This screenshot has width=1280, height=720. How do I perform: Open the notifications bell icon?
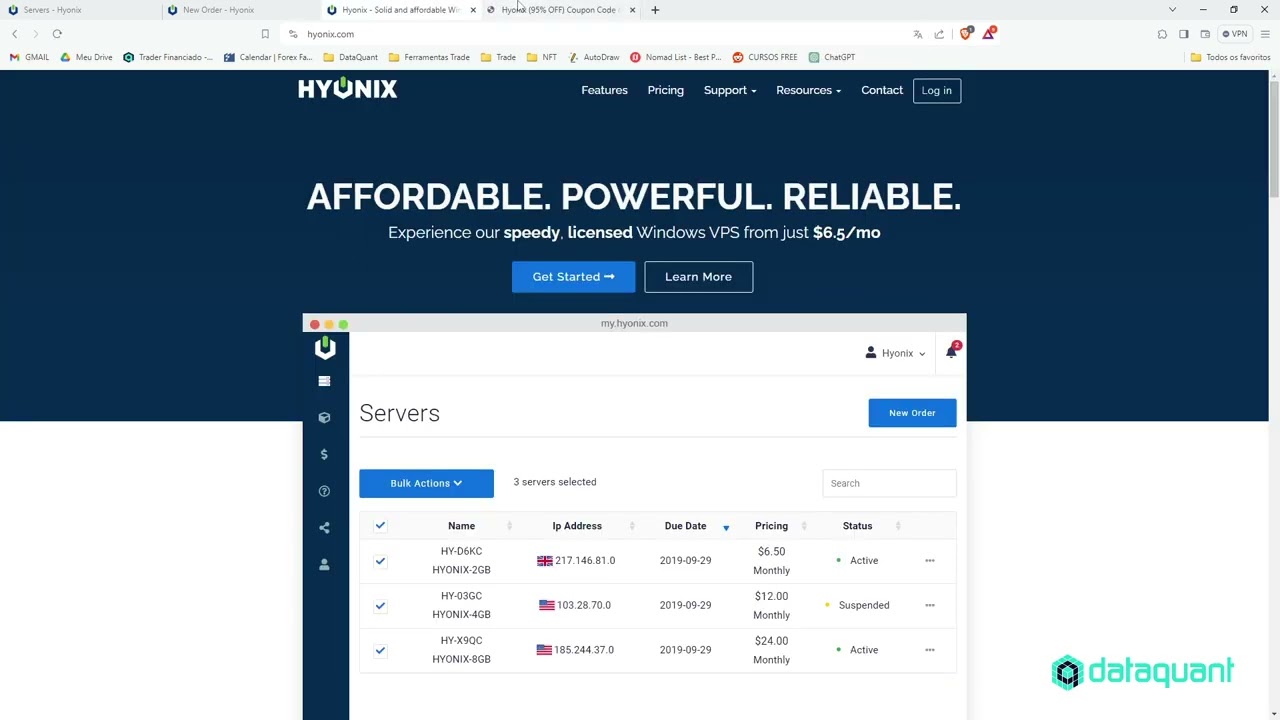tap(952, 351)
